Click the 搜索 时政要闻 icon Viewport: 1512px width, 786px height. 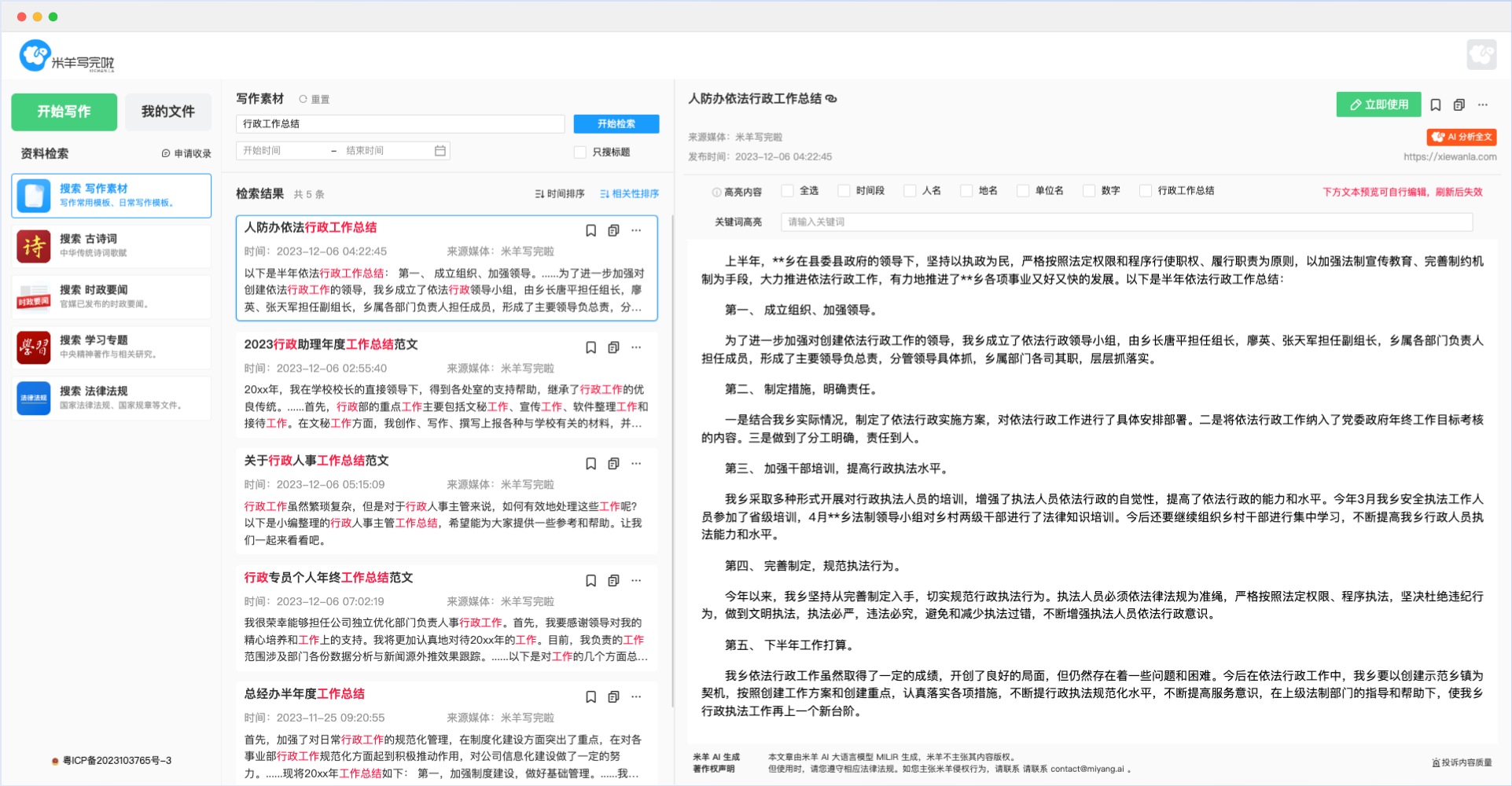34,297
